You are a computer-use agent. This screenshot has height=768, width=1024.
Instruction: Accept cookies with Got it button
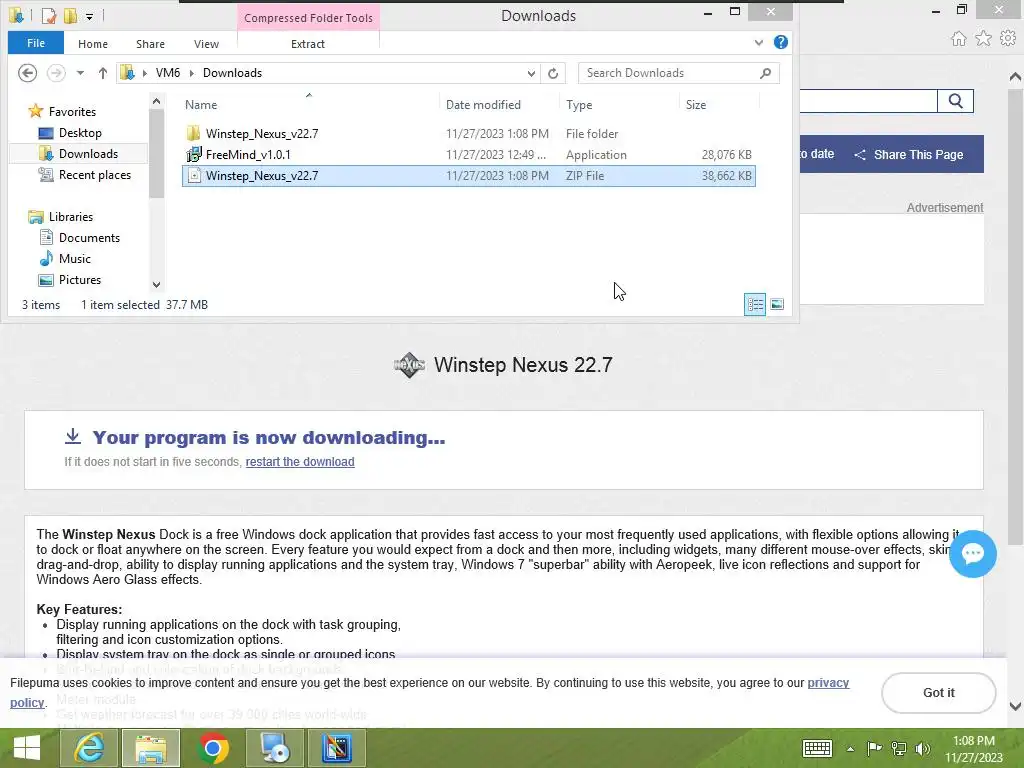tap(938, 693)
